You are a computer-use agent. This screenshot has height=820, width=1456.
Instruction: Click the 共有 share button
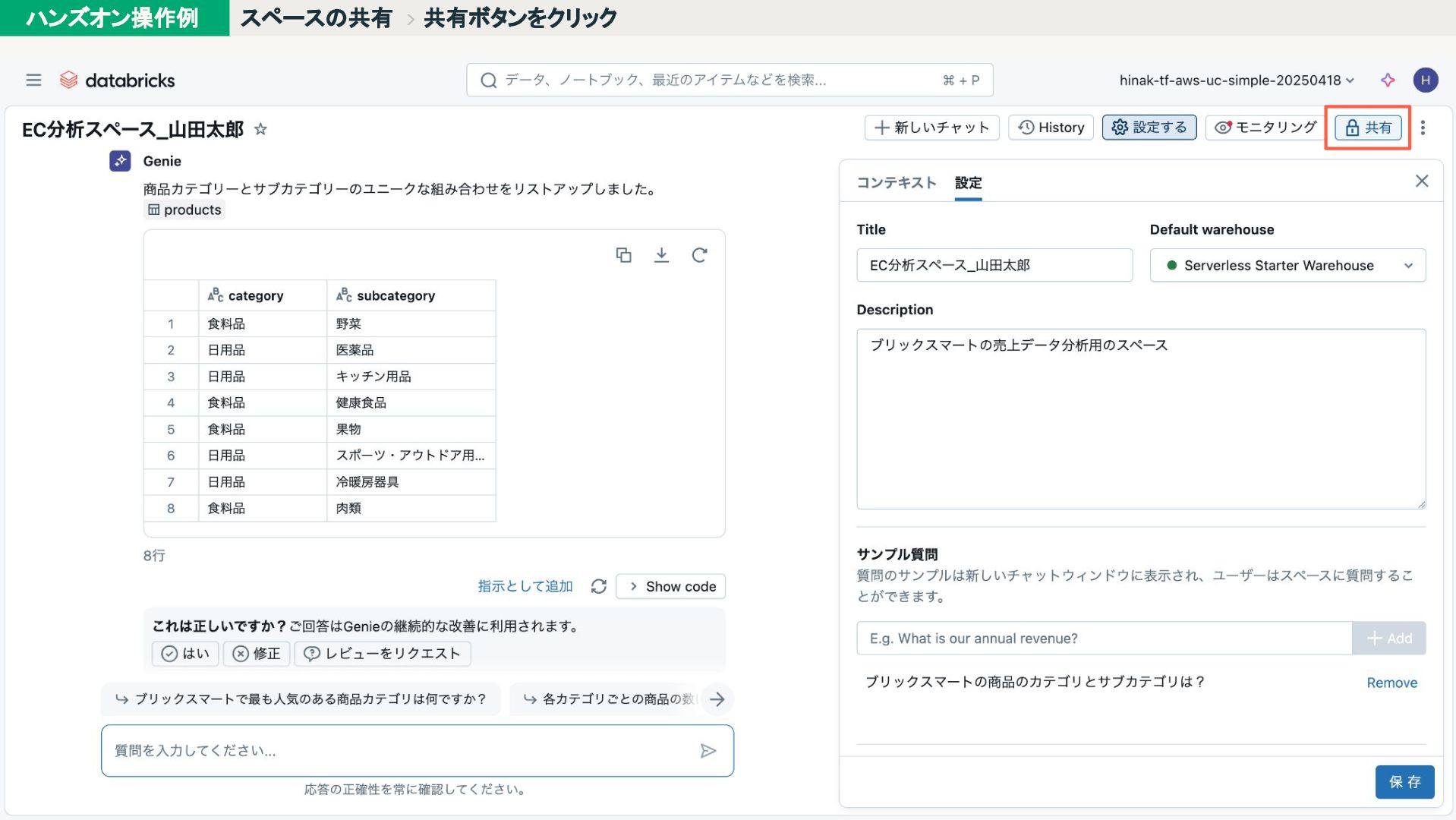[1368, 128]
